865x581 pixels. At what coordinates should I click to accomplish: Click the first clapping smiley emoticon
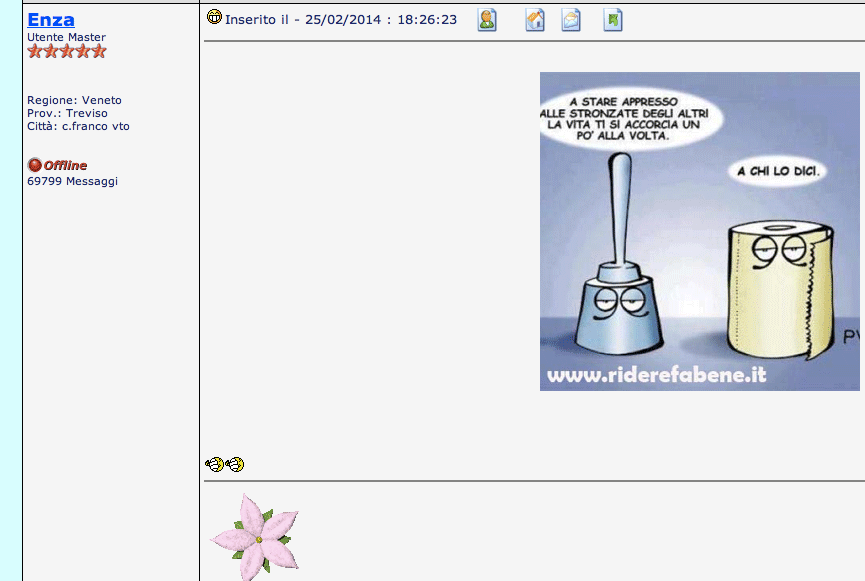pyautogui.click(x=215, y=465)
